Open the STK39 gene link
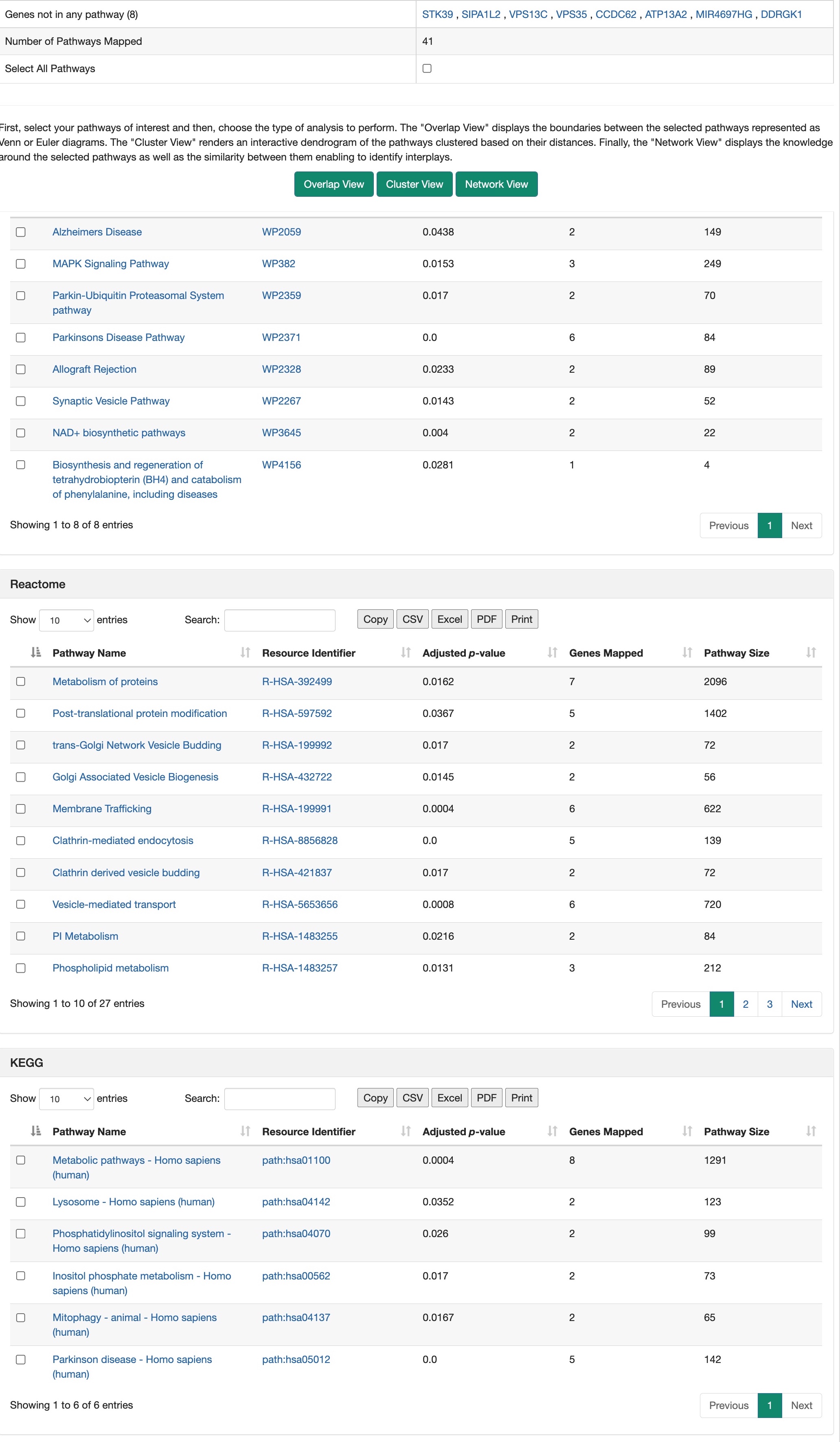840x1442 pixels. coord(437,14)
